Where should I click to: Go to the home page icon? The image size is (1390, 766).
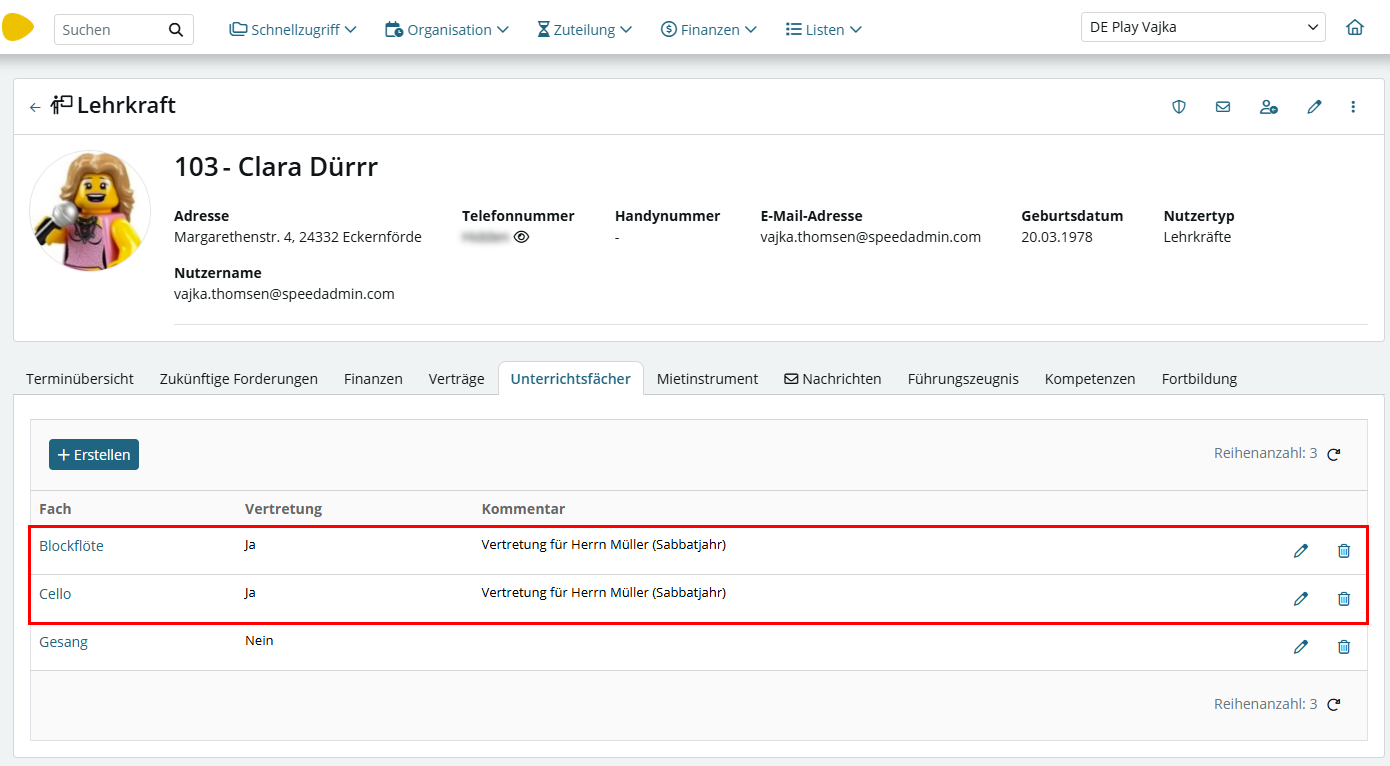click(x=1355, y=28)
